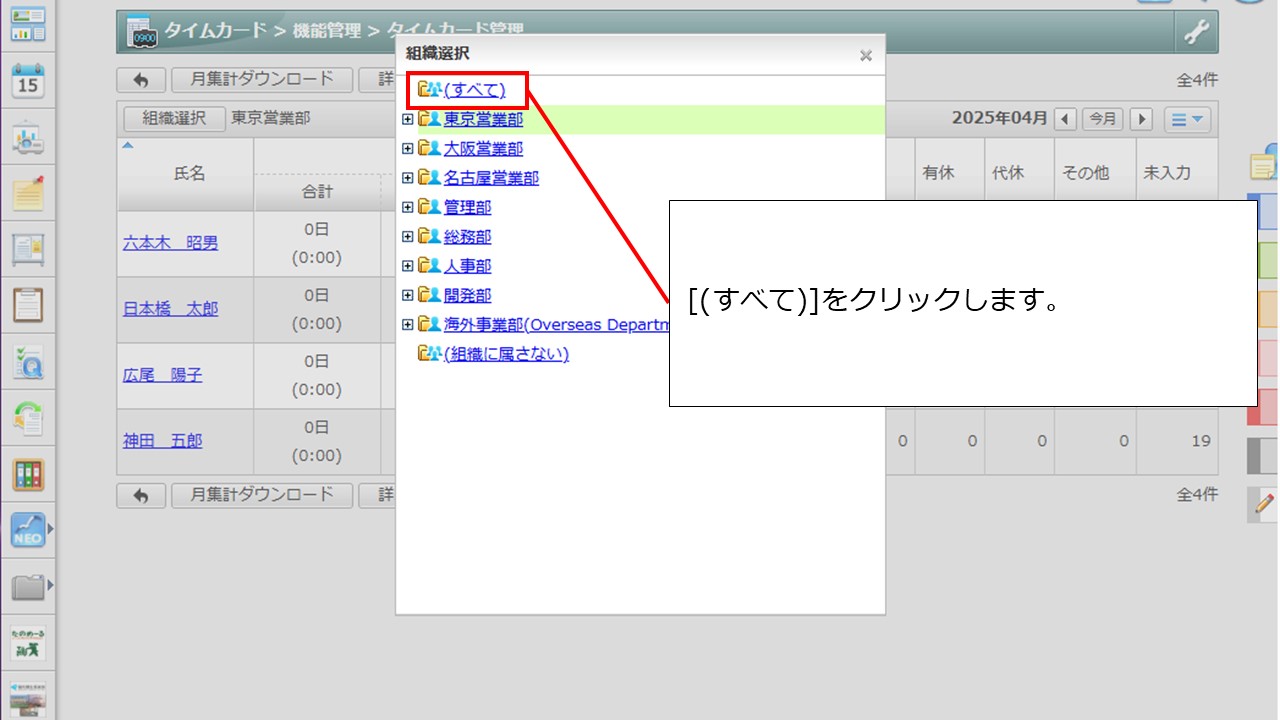1280x720 pixels.
Task: Open the calendar app icon in left sidebar
Action: (x=30, y=80)
